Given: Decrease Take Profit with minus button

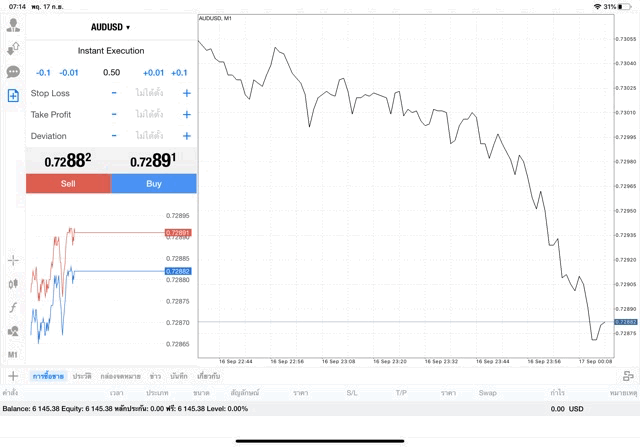Looking at the screenshot, I should [114, 115].
